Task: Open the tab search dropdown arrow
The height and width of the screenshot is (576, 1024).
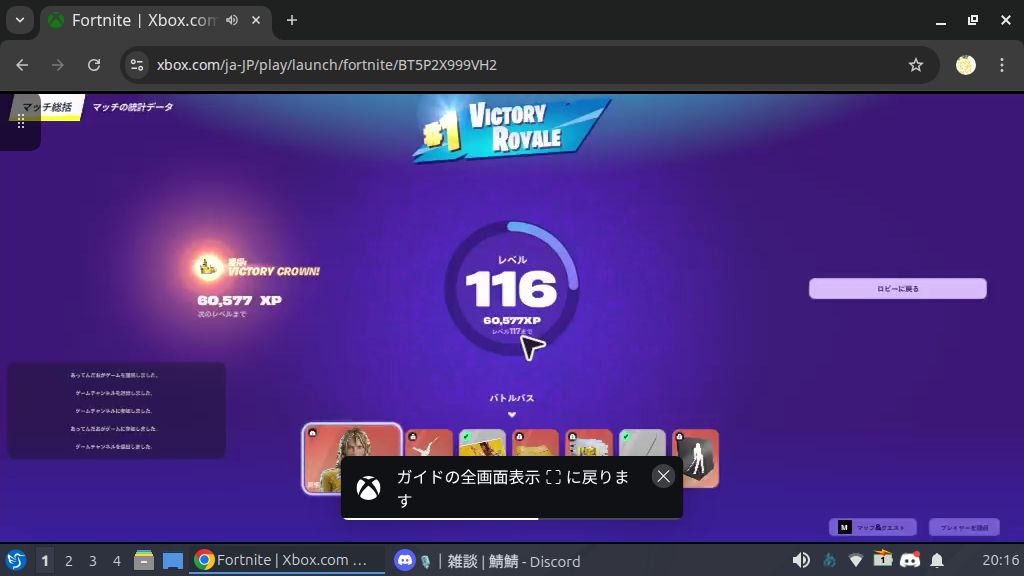Action: point(20,20)
